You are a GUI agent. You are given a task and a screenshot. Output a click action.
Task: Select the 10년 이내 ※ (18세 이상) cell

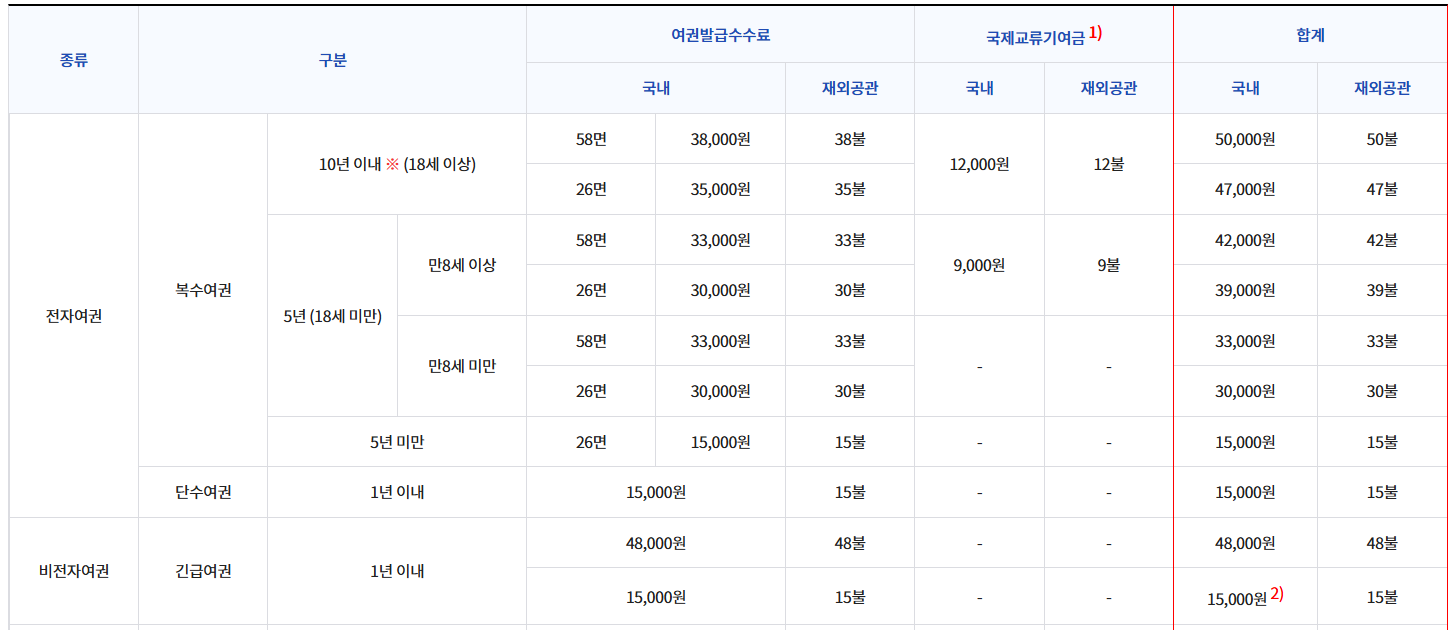pyautogui.click(x=396, y=164)
